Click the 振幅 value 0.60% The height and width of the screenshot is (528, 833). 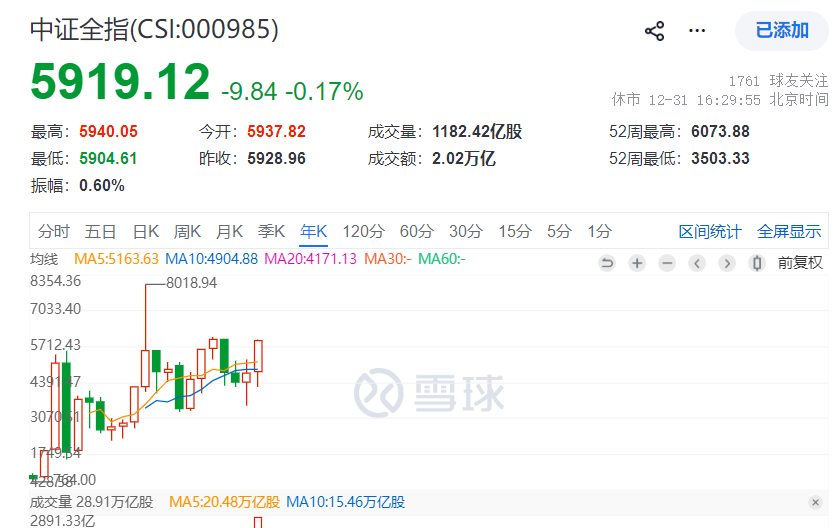[102, 186]
